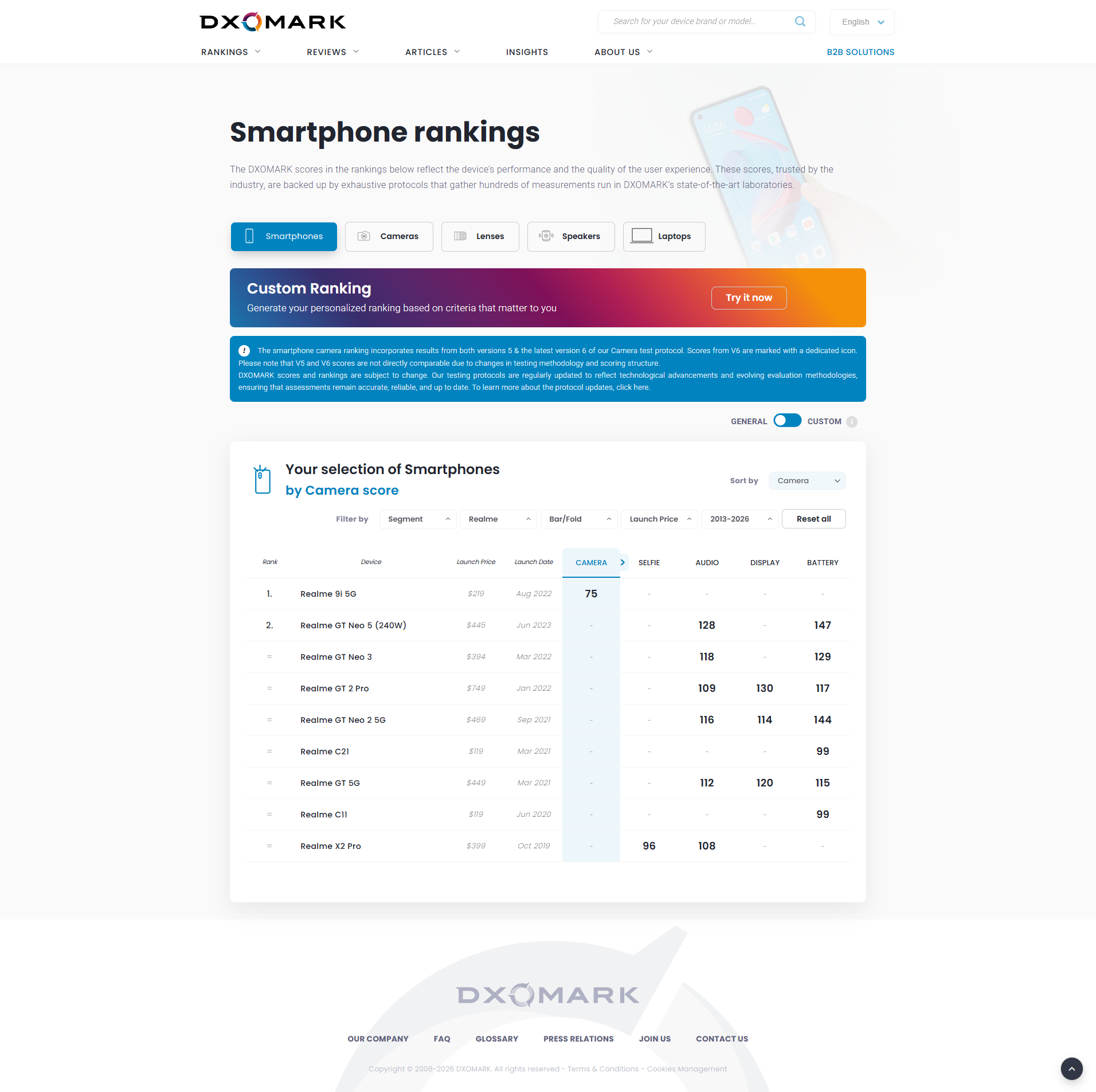Select the Cameras category button
Image resolution: width=1096 pixels, height=1092 pixels.
point(389,237)
